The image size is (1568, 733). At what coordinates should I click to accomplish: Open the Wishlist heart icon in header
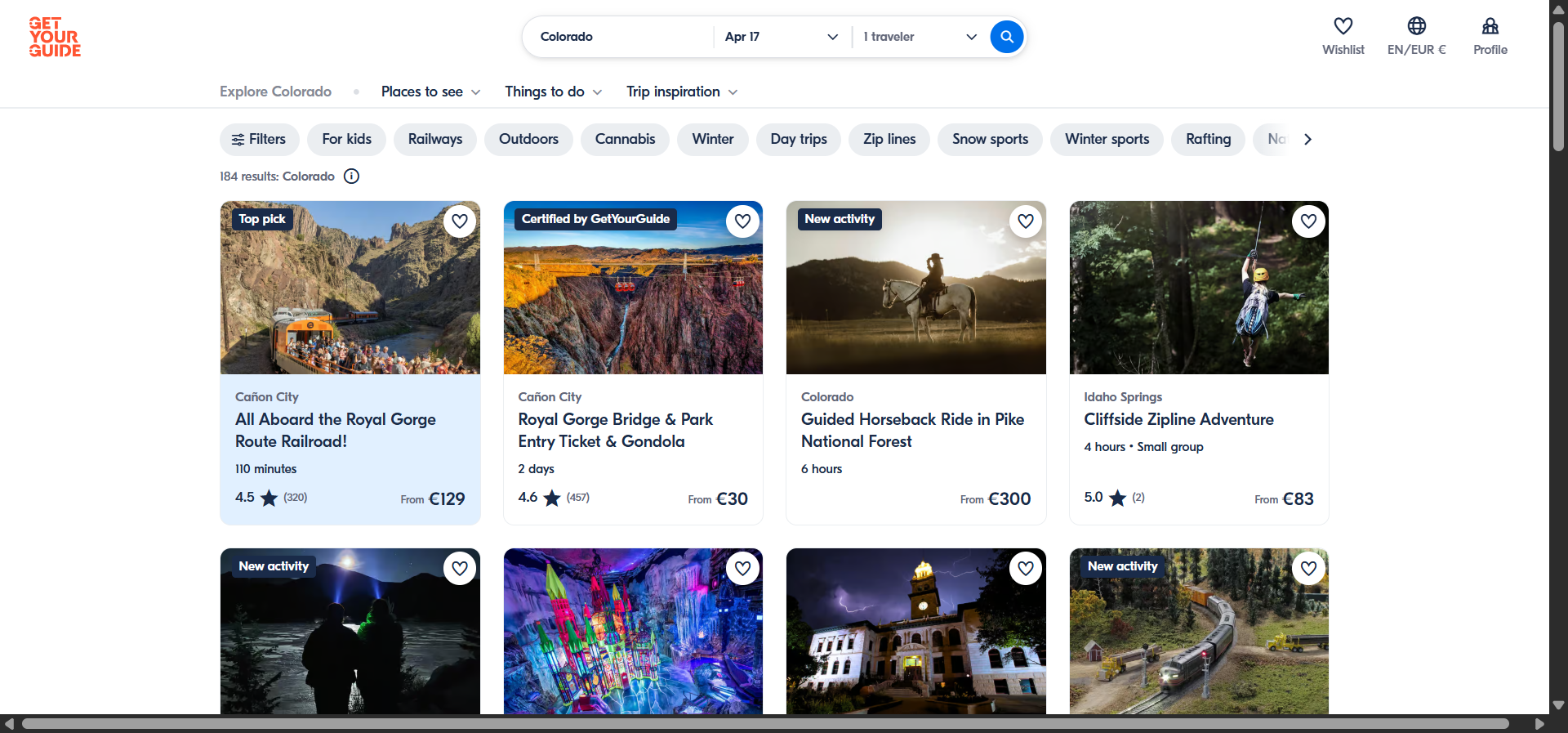click(1343, 27)
